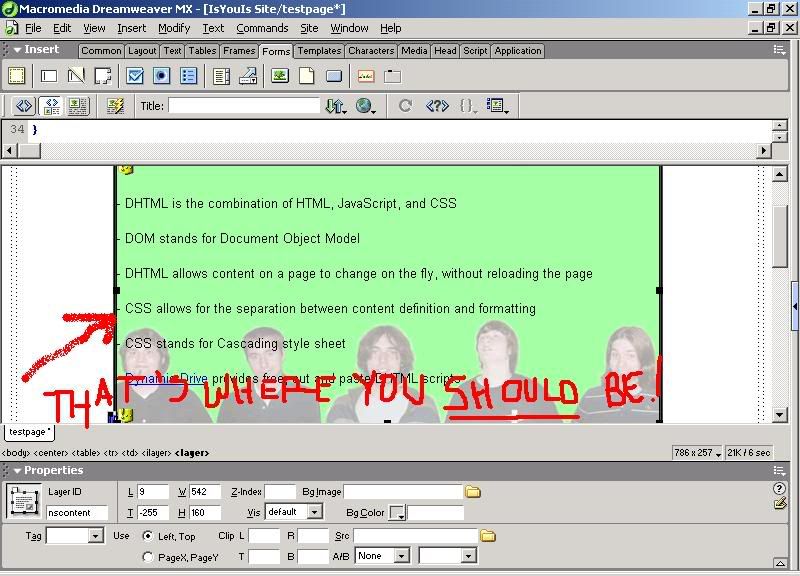Open the Modify menu
Image resolution: width=800 pixels, height=576 pixels.
coord(174,28)
